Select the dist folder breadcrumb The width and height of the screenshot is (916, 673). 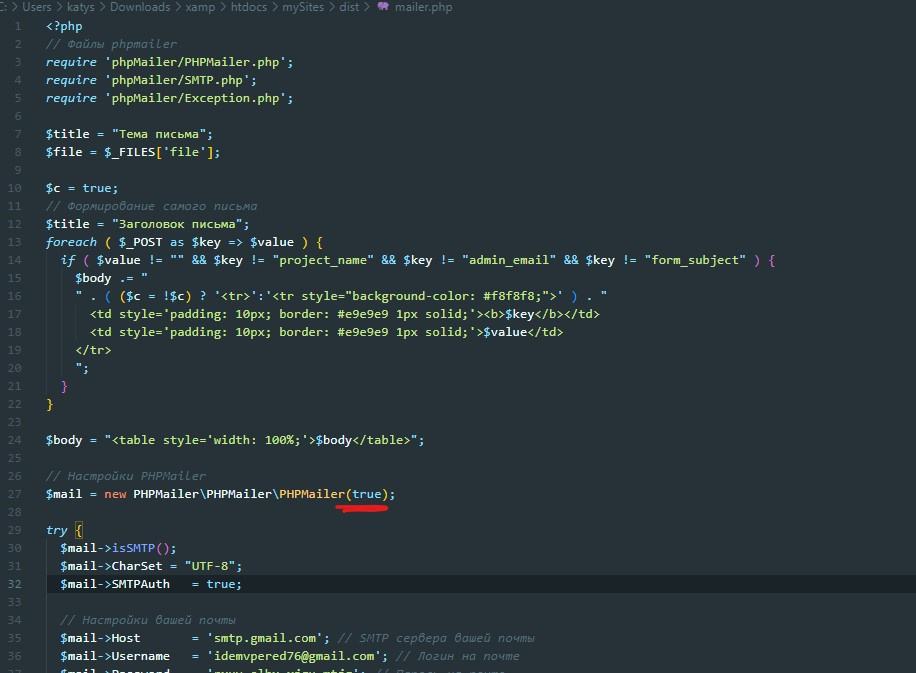pyautogui.click(x=349, y=7)
